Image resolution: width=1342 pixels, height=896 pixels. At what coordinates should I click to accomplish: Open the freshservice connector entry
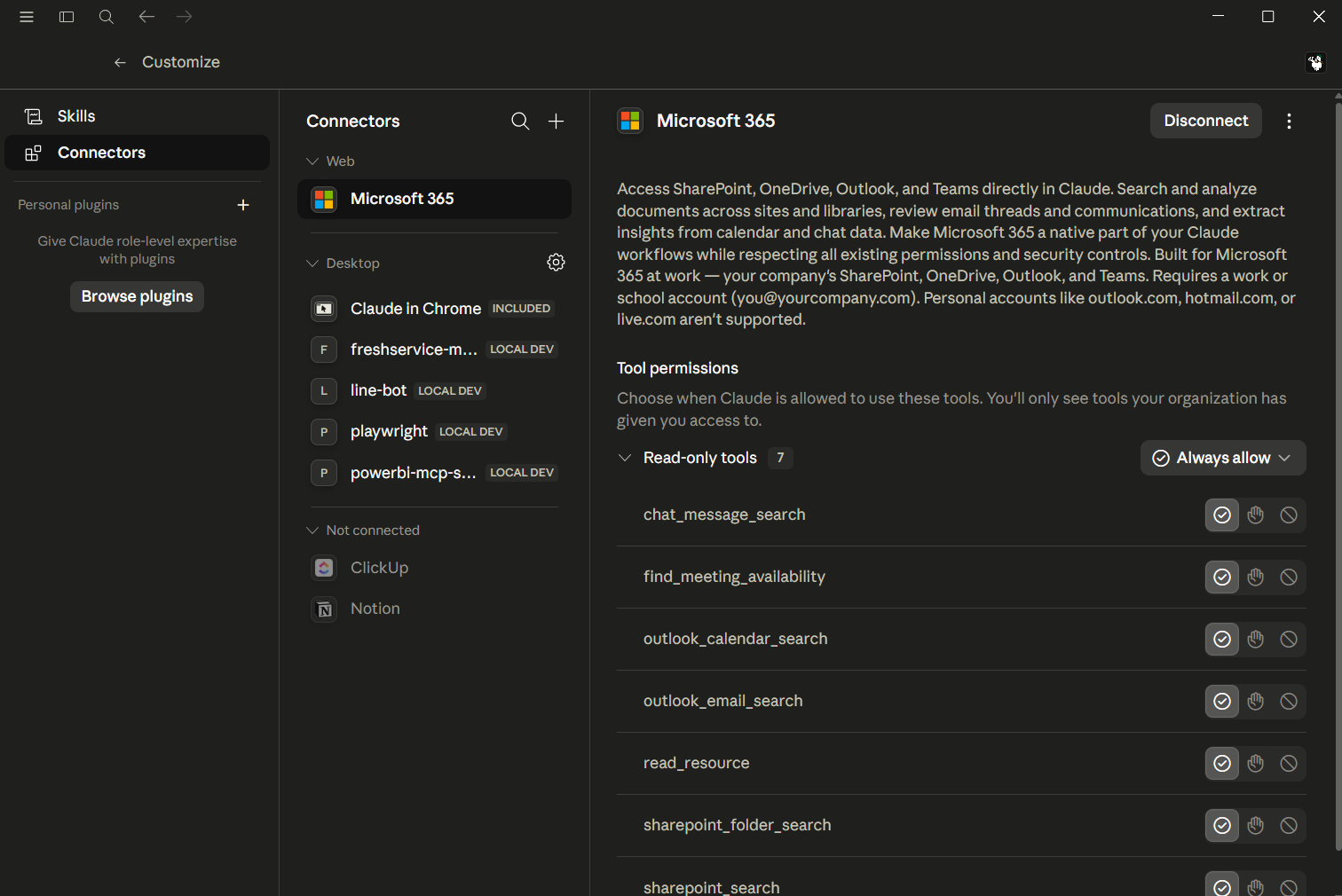point(434,350)
